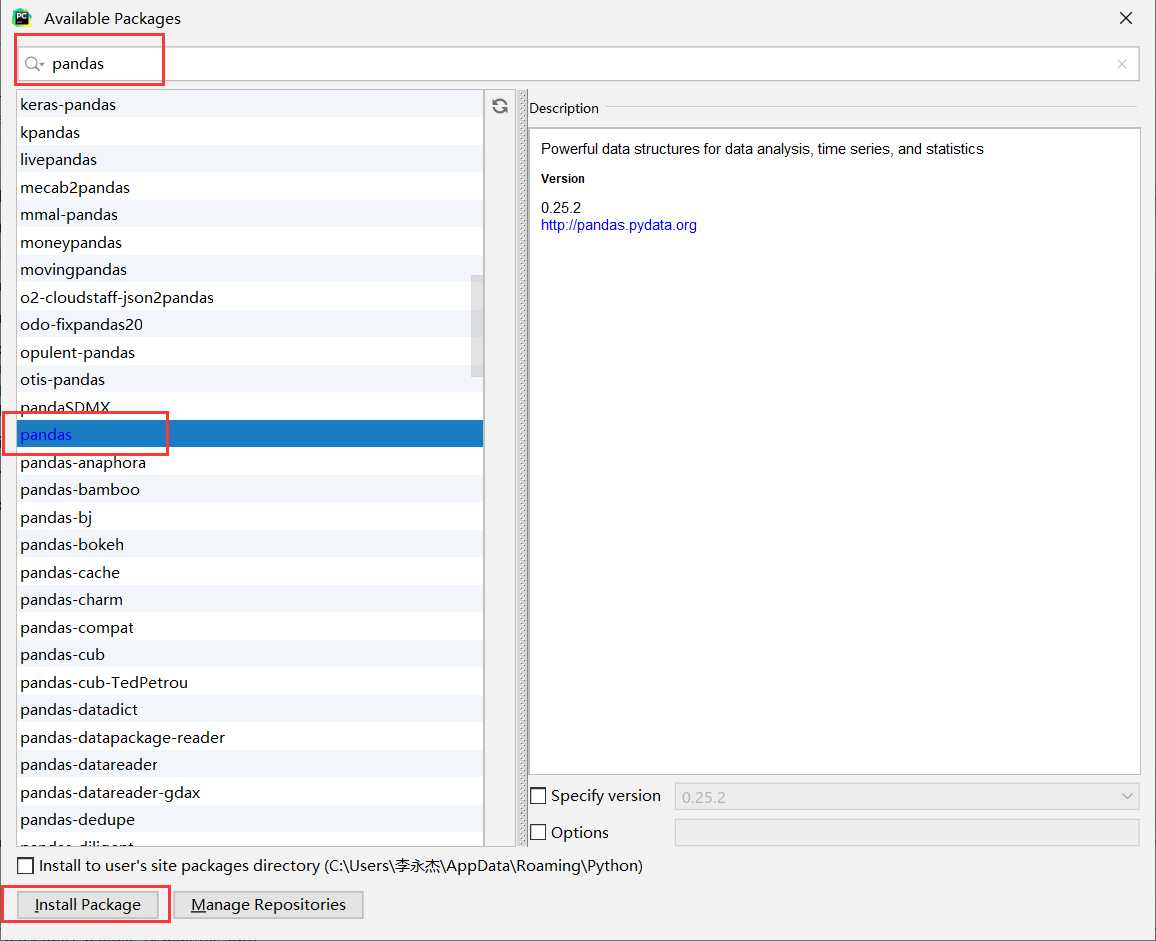Viewport: 1156px width, 941px height.
Task: Click the PyCharm logo in title bar
Action: pyautogui.click(x=22, y=18)
